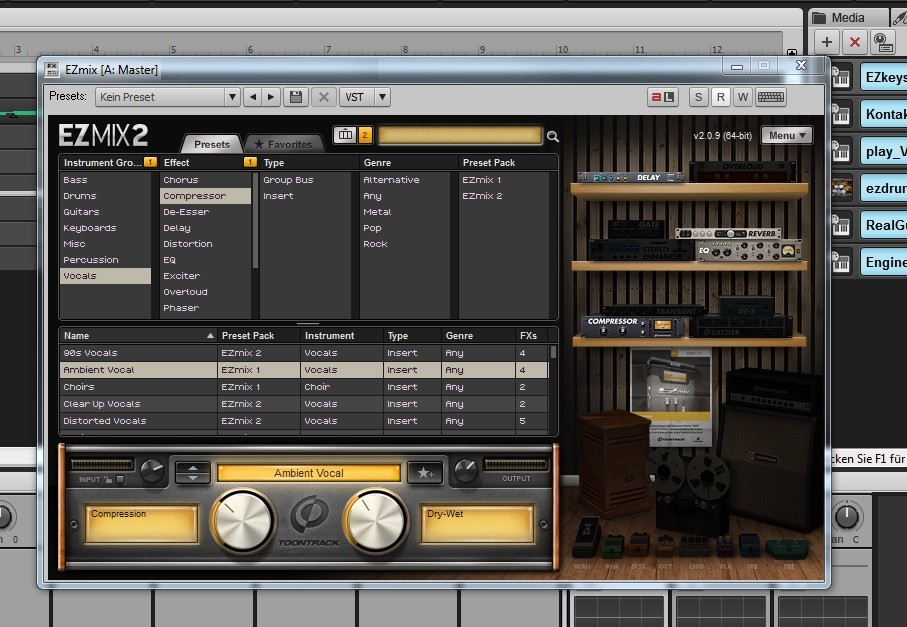This screenshot has height=627, width=907.
Task: Select Vocals in Instrument Group list
Action: tap(105, 276)
